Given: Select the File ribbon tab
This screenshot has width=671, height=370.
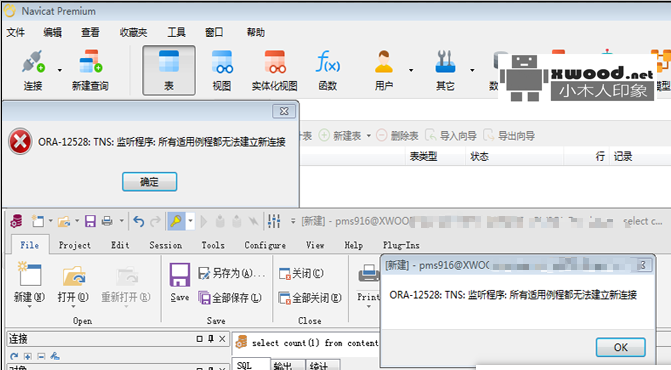Looking at the screenshot, I should [x=30, y=245].
